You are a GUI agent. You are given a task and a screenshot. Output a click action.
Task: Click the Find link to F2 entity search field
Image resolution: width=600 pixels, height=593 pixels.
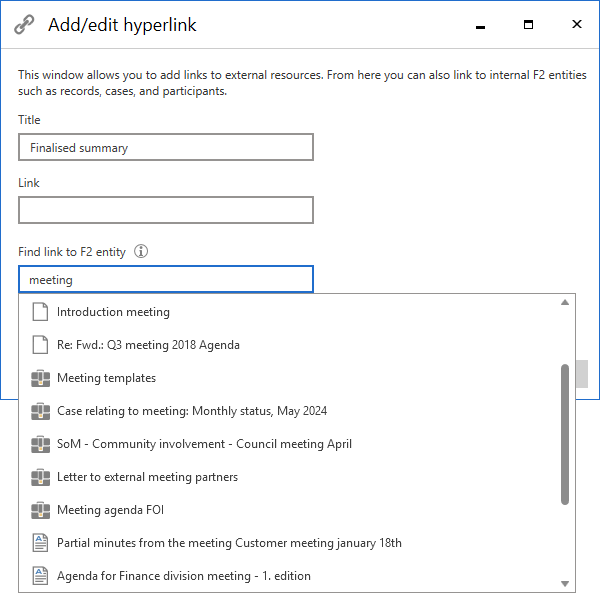[166, 280]
